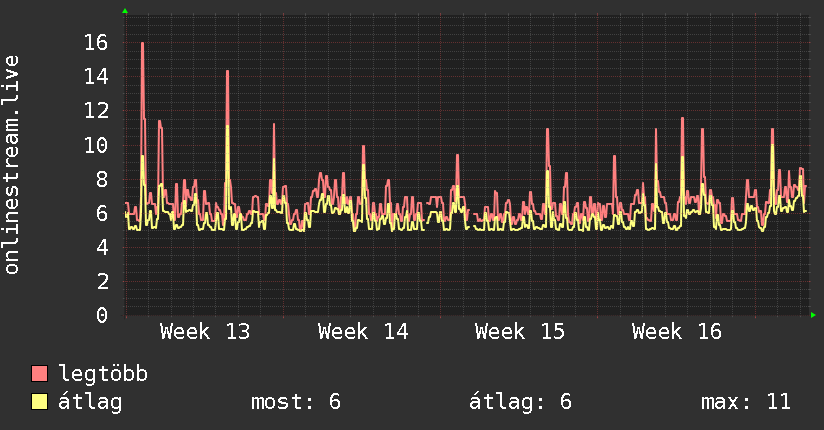The height and width of the screenshot is (430, 824).
Task: Click the 'átlag: 6' average statistic
Action: (x=520, y=402)
